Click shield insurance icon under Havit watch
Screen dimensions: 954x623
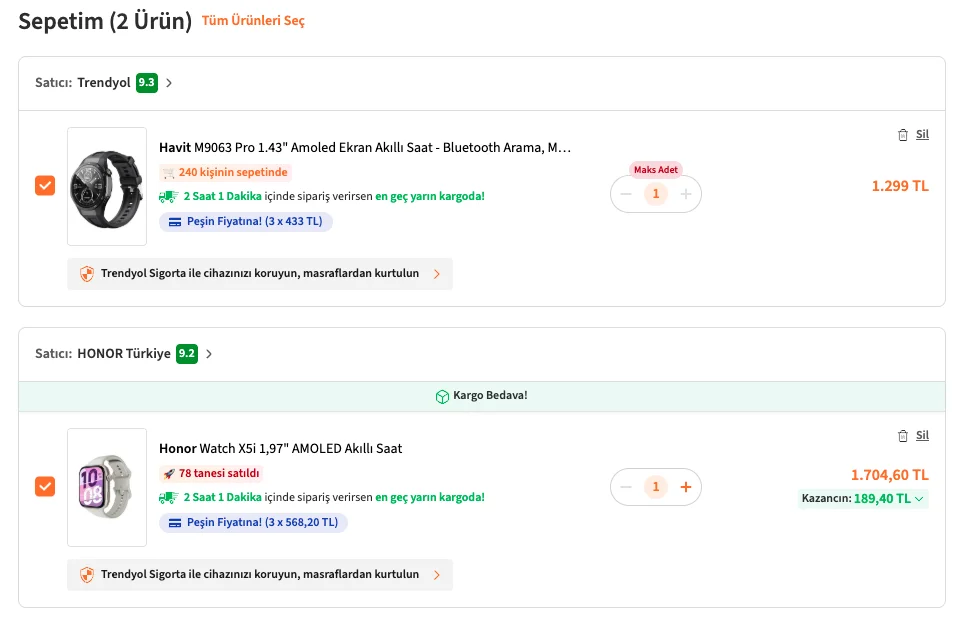[x=87, y=274]
